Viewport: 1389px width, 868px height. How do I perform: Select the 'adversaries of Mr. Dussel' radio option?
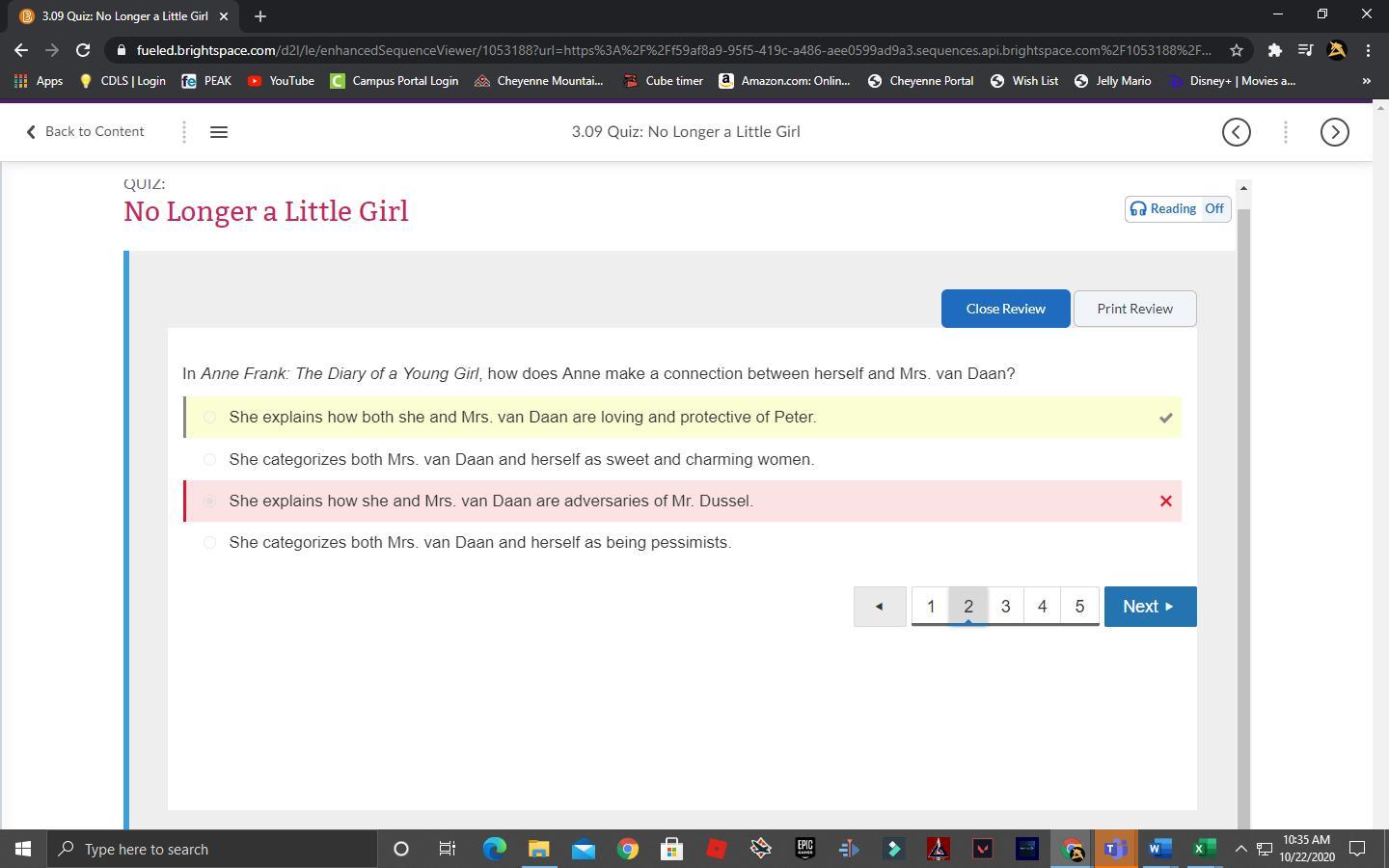209,502
